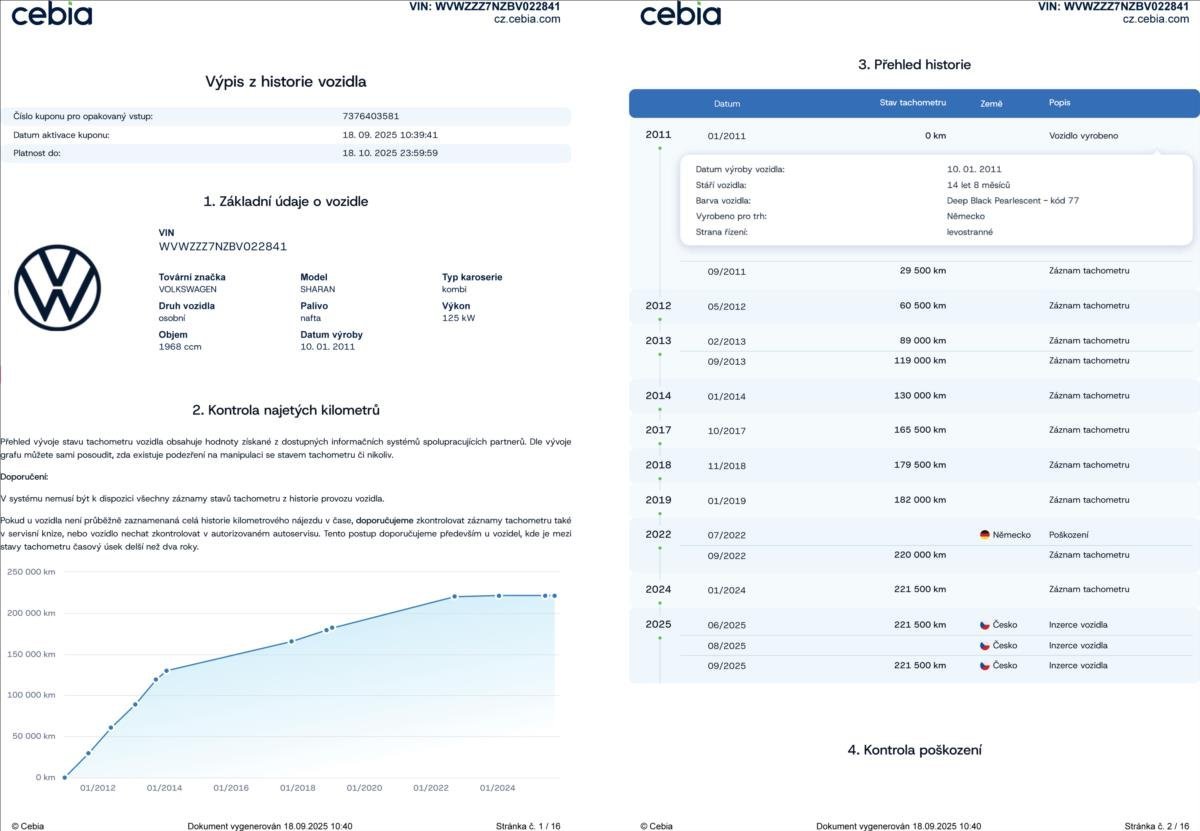Expand the 2022 year entry in the timeline
The height and width of the screenshot is (831, 1200).
[x=658, y=535]
